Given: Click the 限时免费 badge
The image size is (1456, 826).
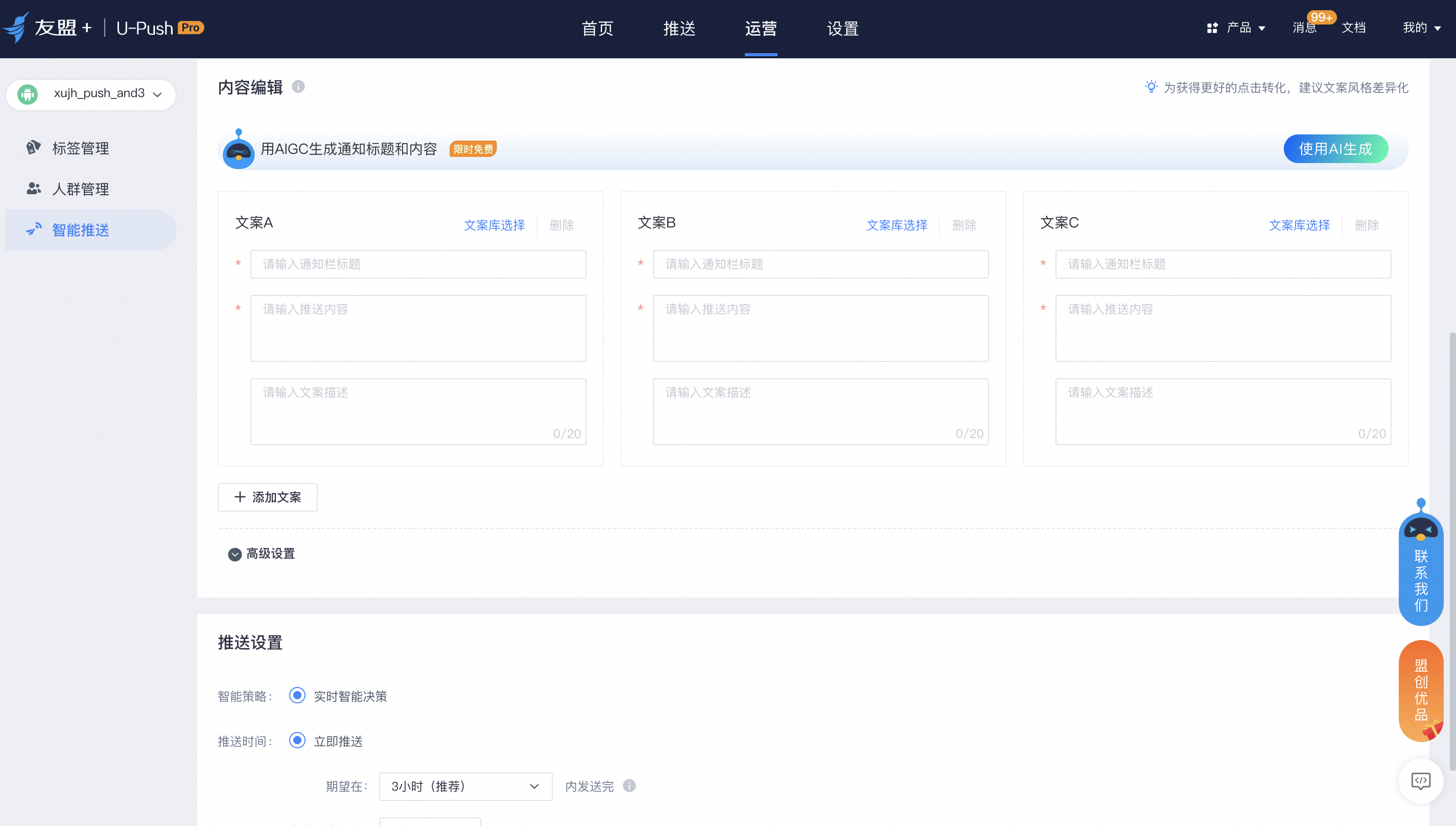Looking at the screenshot, I should pos(473,149).
